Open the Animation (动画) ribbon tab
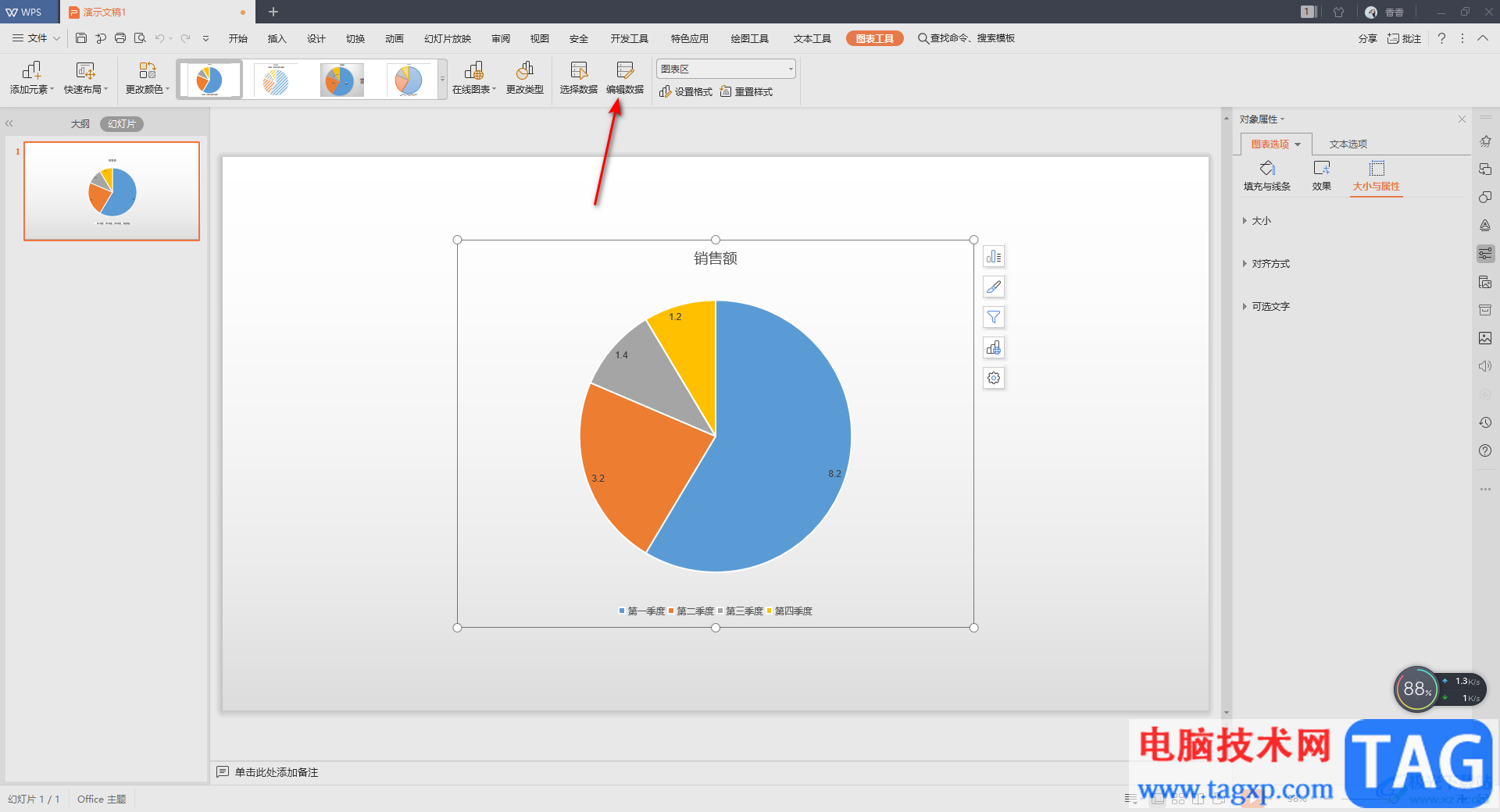 [x=395, y=38]
